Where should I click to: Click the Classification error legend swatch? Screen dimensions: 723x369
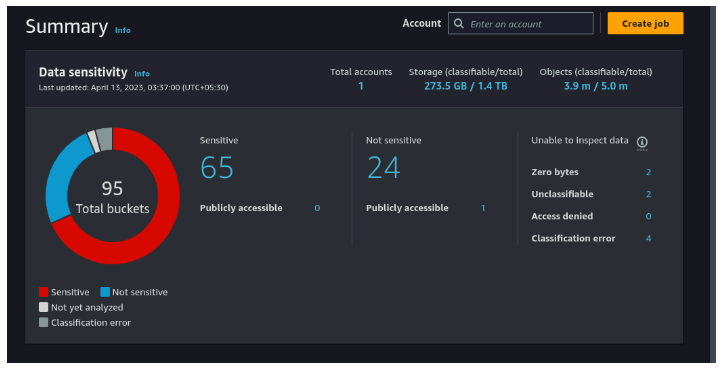coord(43,322)
